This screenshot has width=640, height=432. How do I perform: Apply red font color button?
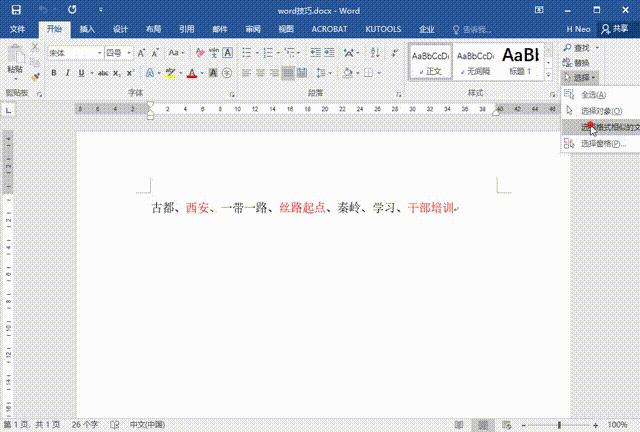pyautogui.click(x=192, y=73)
